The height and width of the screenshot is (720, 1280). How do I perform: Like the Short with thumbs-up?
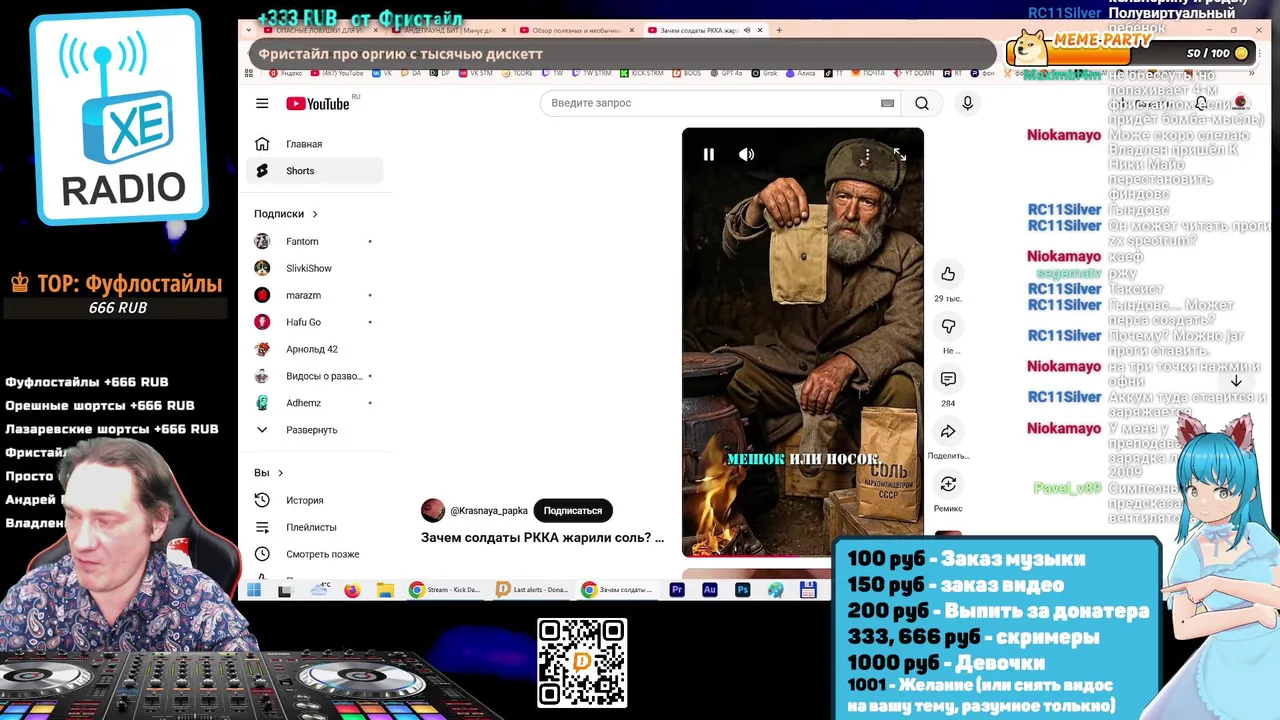click(x=948, y=274)
